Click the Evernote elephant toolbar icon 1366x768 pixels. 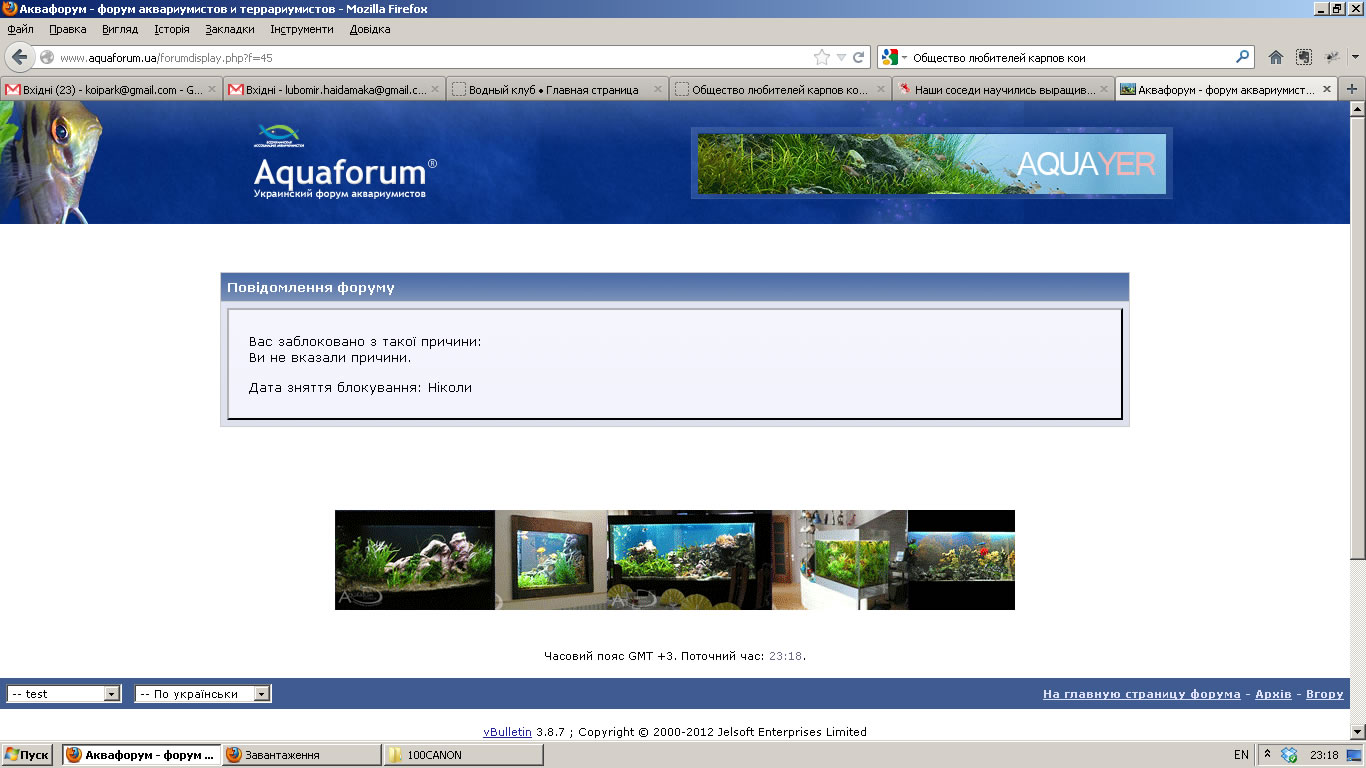tap(1332, 57)
